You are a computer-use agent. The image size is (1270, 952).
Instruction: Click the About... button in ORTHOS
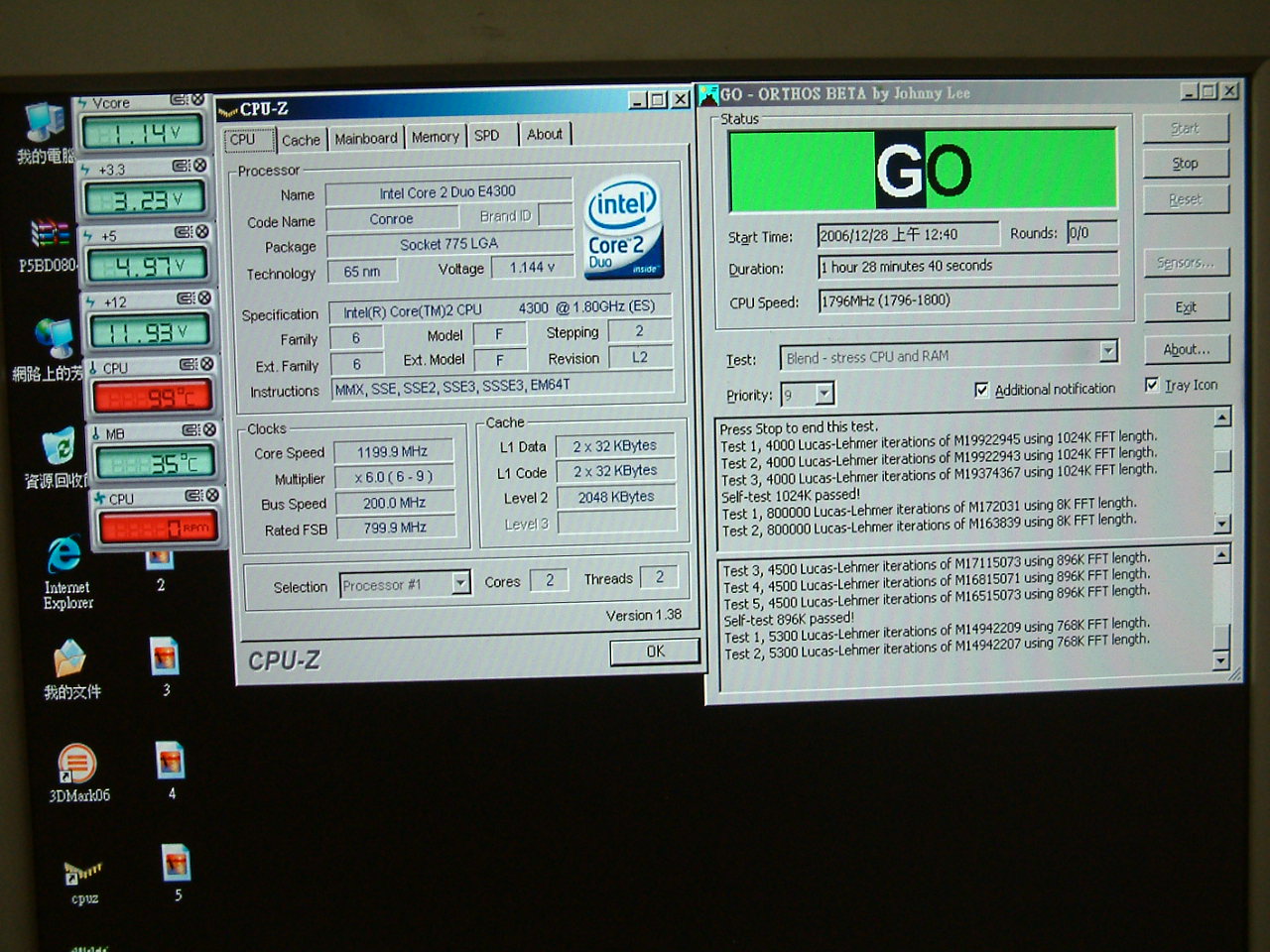pos(1187,349)
